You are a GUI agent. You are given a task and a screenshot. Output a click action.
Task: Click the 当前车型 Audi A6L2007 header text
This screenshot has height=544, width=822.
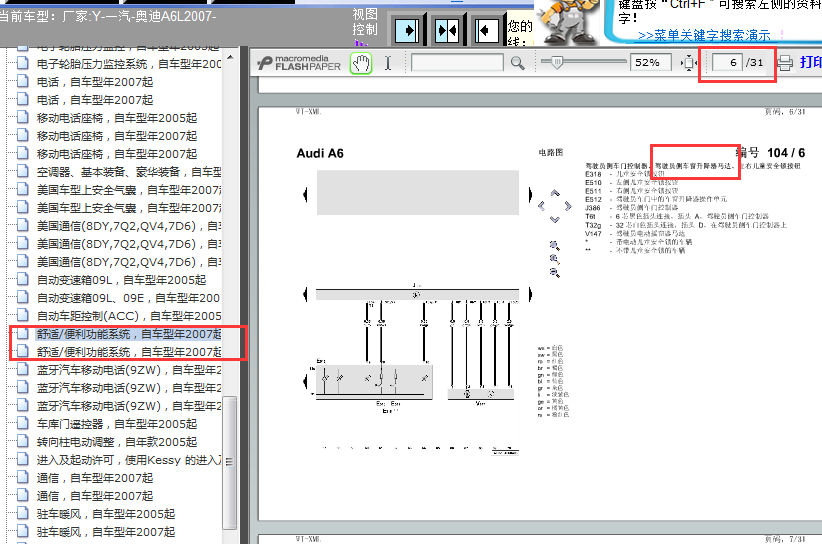click(x=107, y=16)
